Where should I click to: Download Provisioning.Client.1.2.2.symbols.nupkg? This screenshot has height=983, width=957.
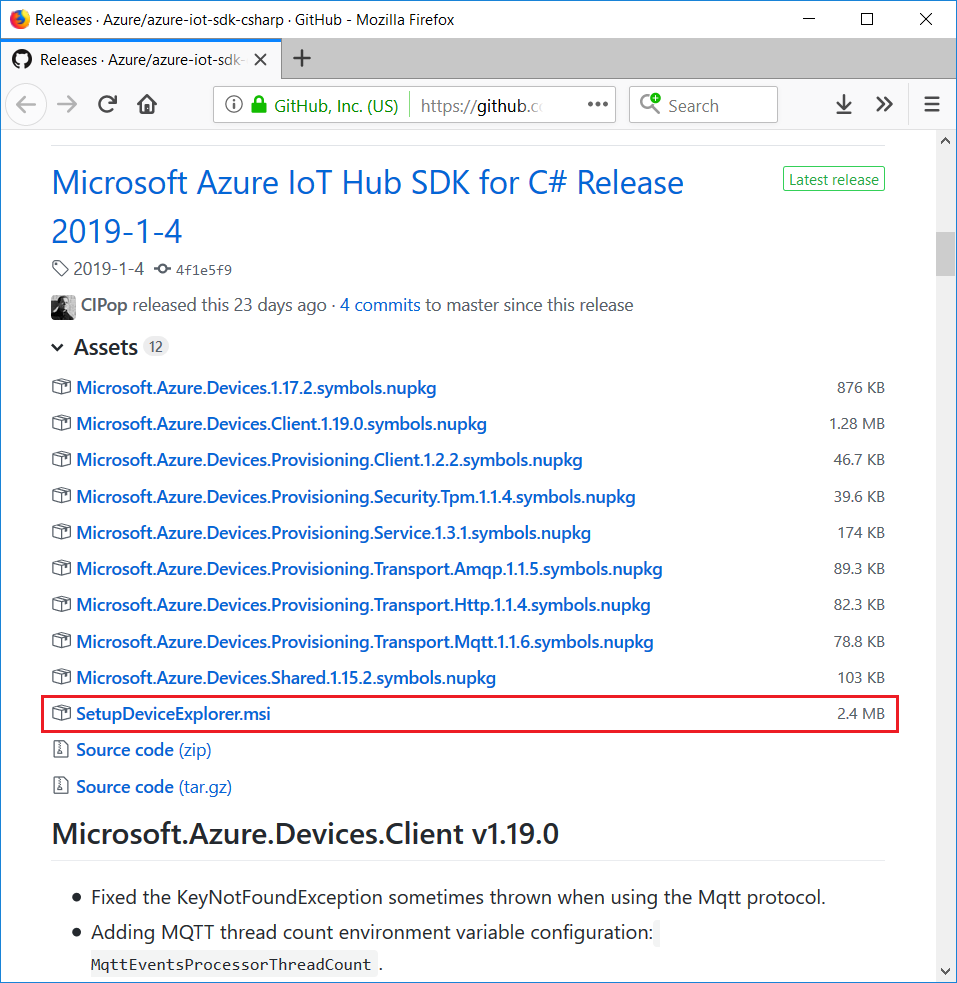click(330, 461)
